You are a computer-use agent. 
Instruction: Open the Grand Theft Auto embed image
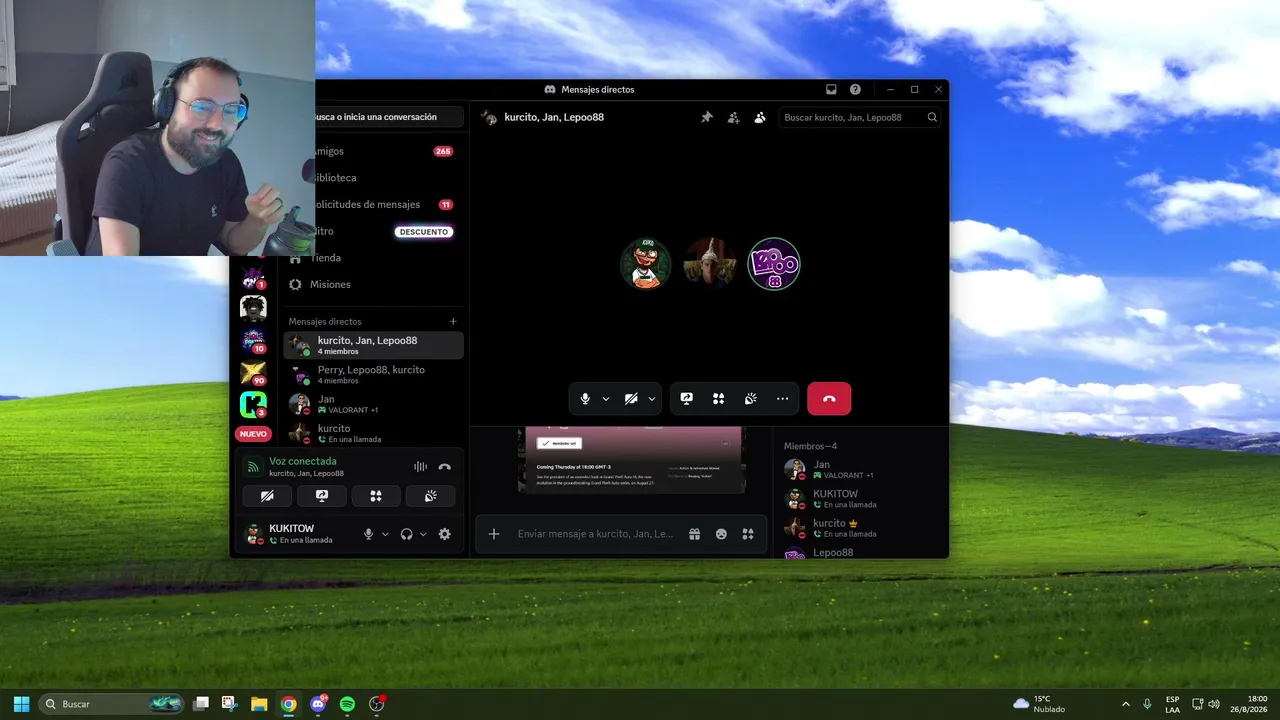631,460
